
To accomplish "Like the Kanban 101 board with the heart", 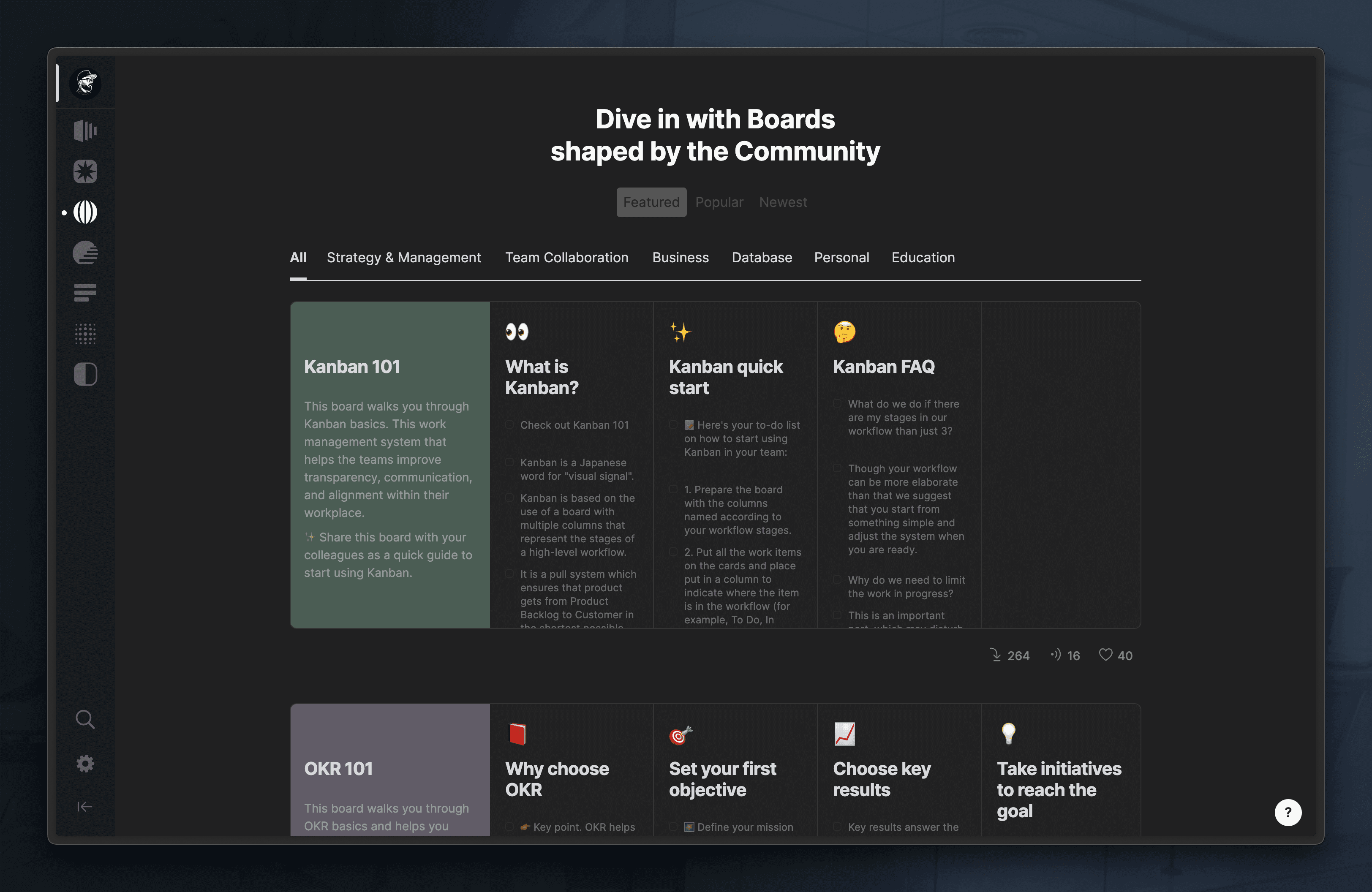I will pyautogui.click(x=1105, y=655).
